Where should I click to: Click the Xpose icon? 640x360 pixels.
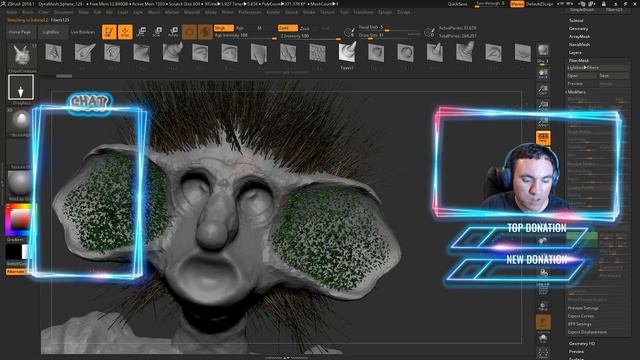tap(543, 353)
